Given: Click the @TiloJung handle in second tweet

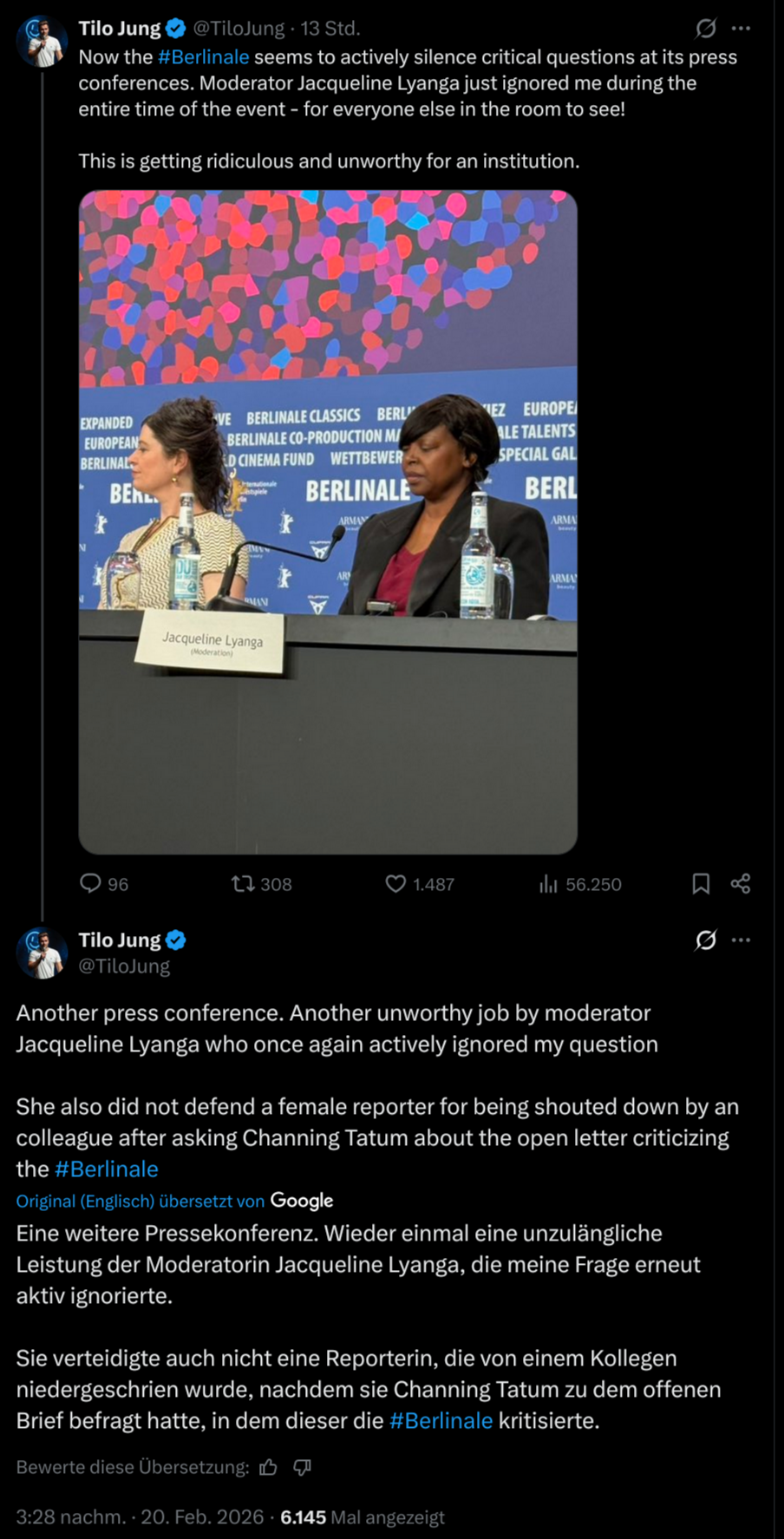Looking at the screenshot, I should [x=124, y=966].
